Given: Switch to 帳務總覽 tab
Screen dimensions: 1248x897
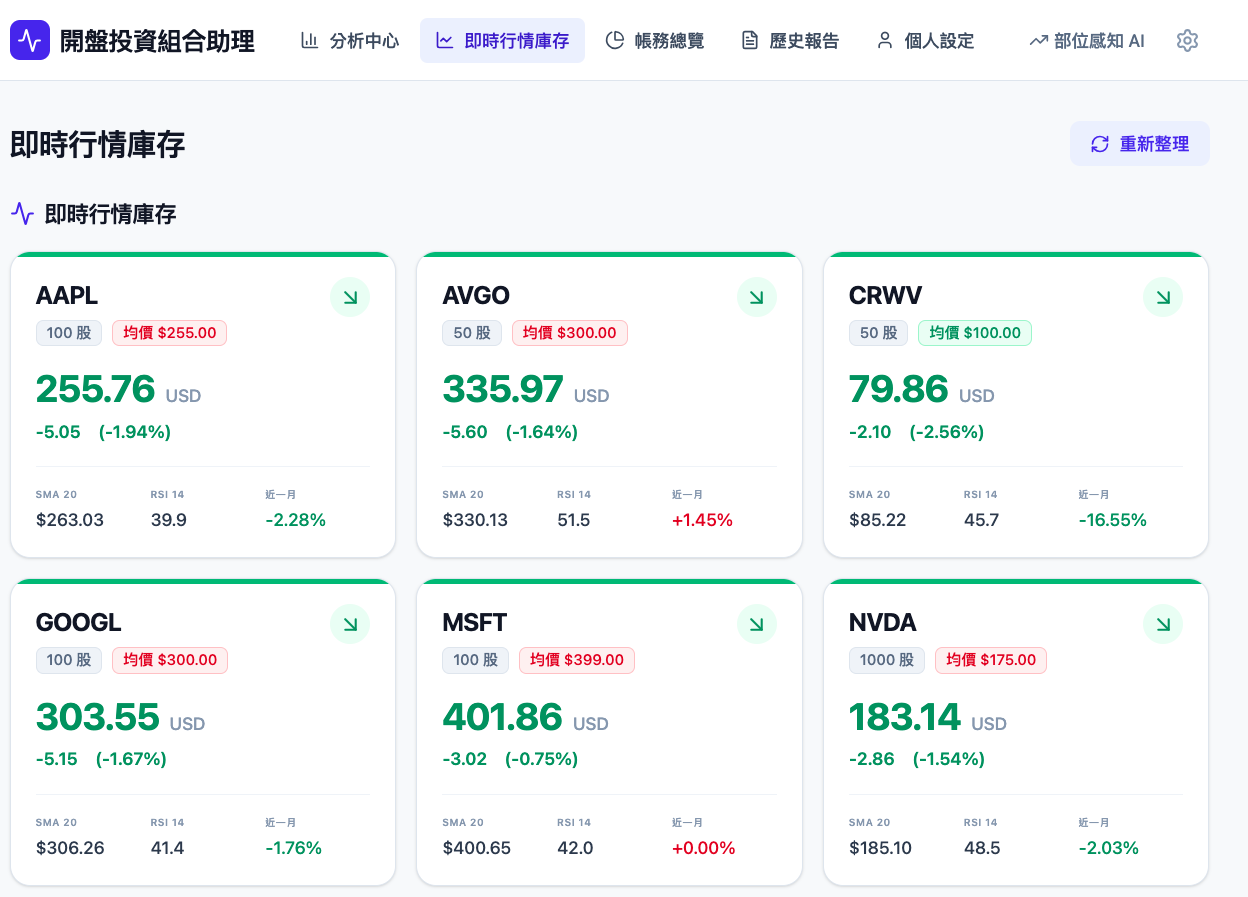Looking at the screenshot, I should coord(655,41).
